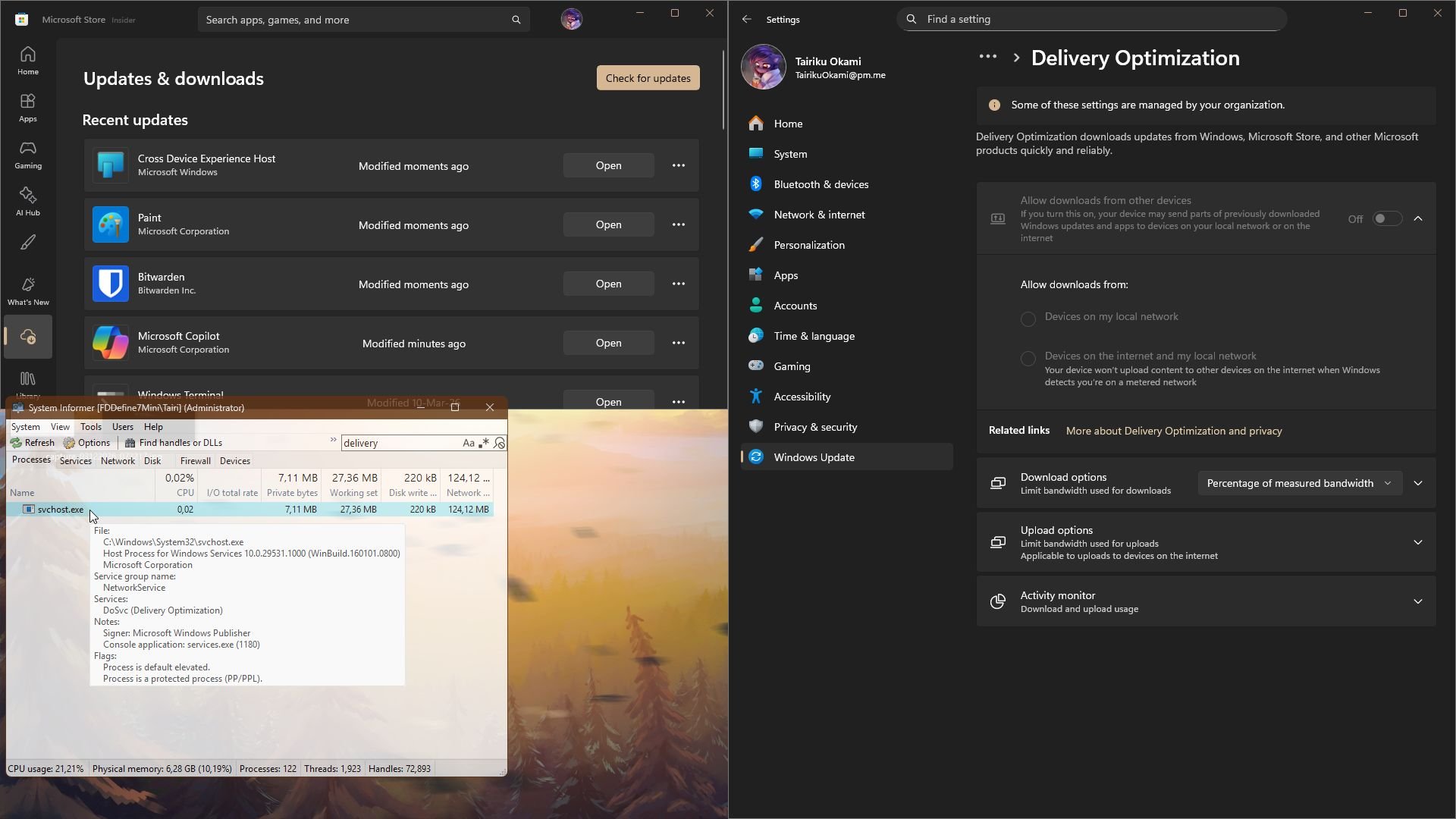Open the Help menu in System Informer

(153, 427)
